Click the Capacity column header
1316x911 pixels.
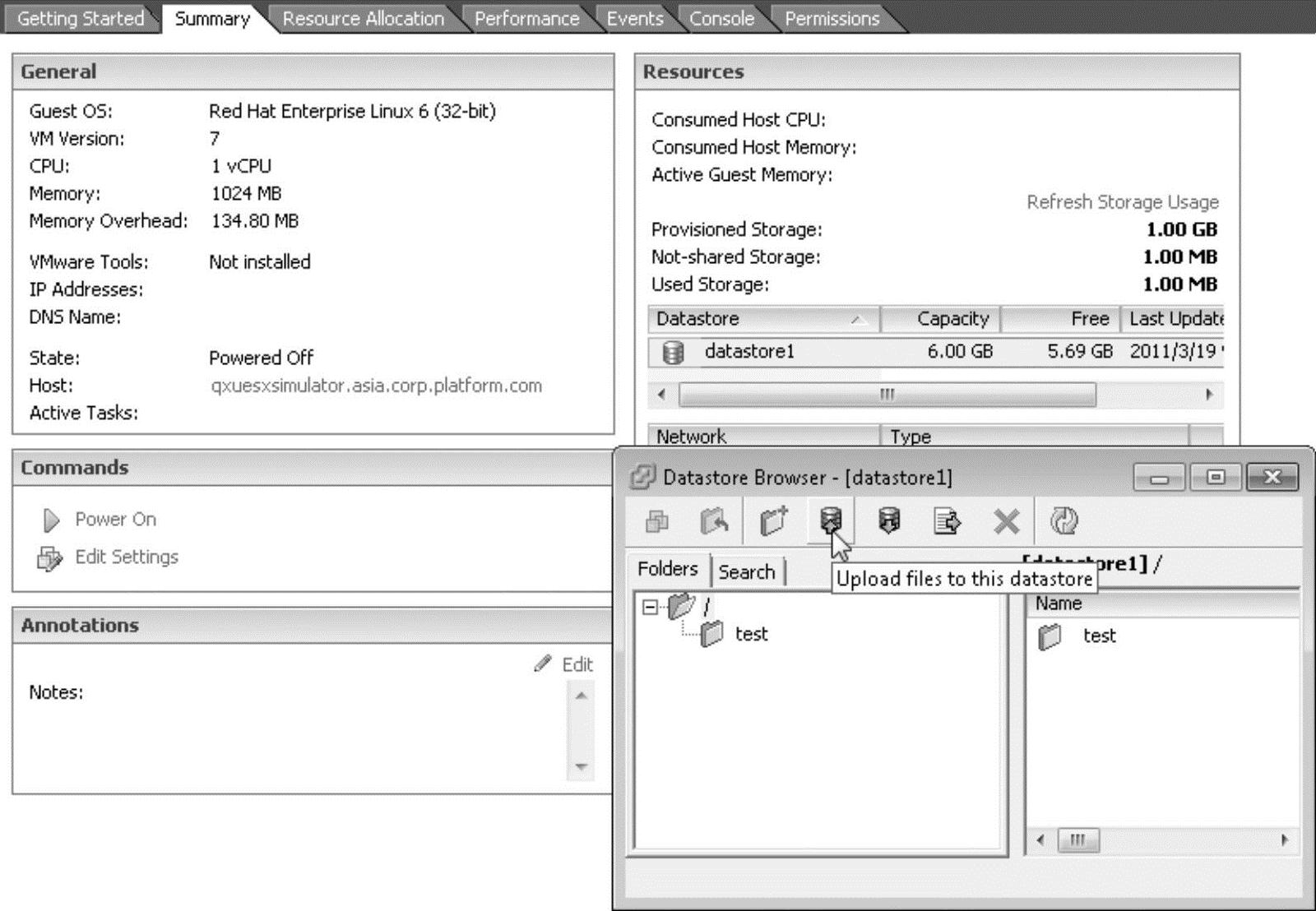(x=940, y=319)
